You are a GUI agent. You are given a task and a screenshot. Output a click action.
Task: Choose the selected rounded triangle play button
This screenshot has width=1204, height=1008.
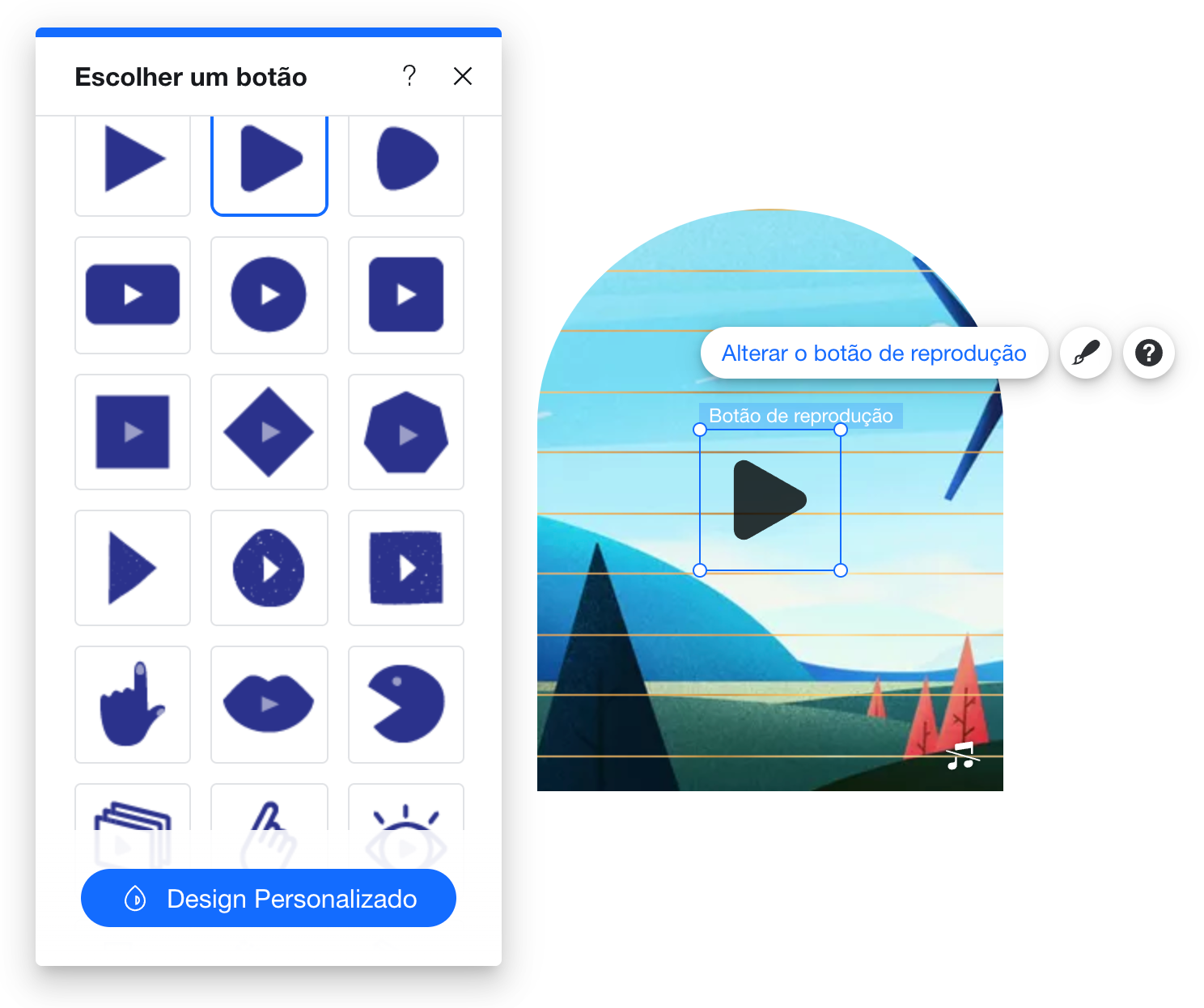click(x=269, y=160)
